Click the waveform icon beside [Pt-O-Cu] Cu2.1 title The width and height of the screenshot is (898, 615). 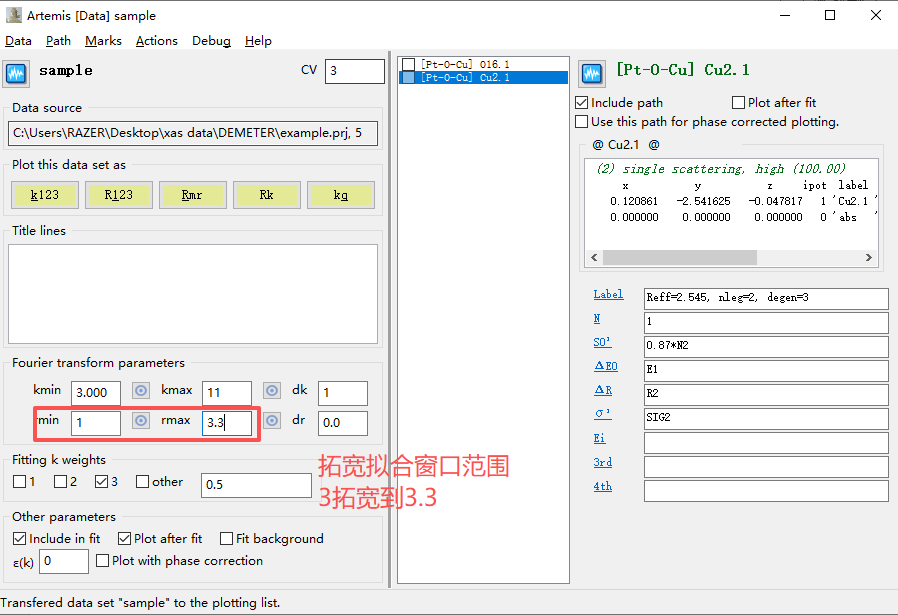[592, 74]
